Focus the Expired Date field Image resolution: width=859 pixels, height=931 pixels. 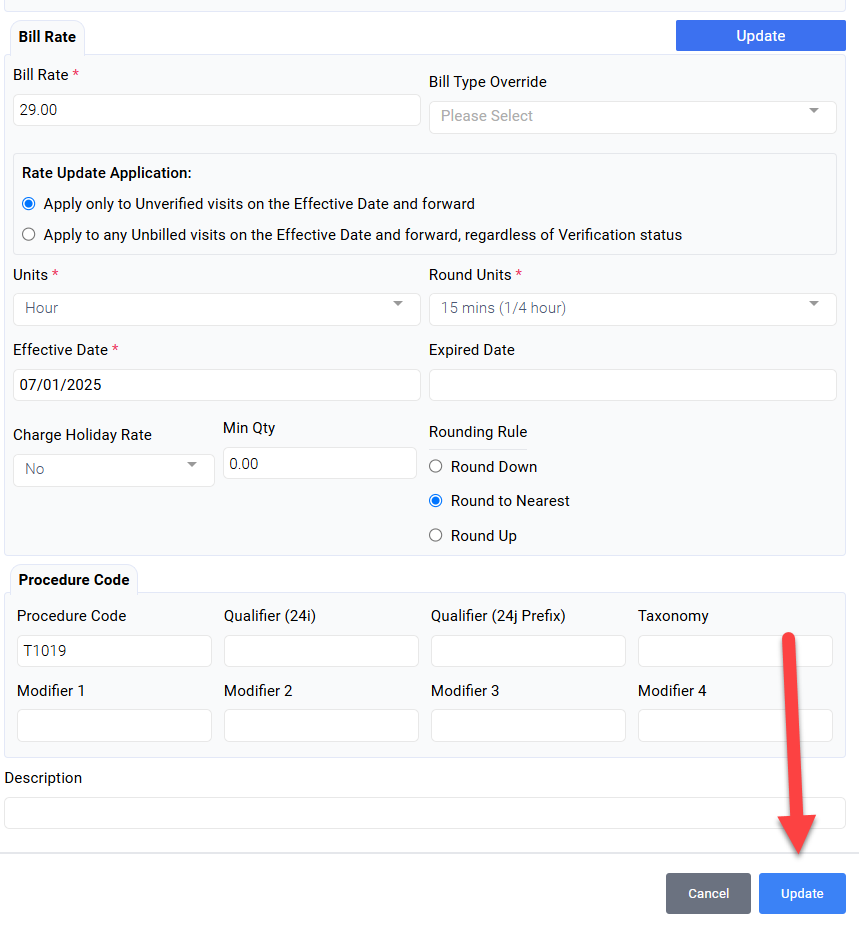tap(632, 385)
